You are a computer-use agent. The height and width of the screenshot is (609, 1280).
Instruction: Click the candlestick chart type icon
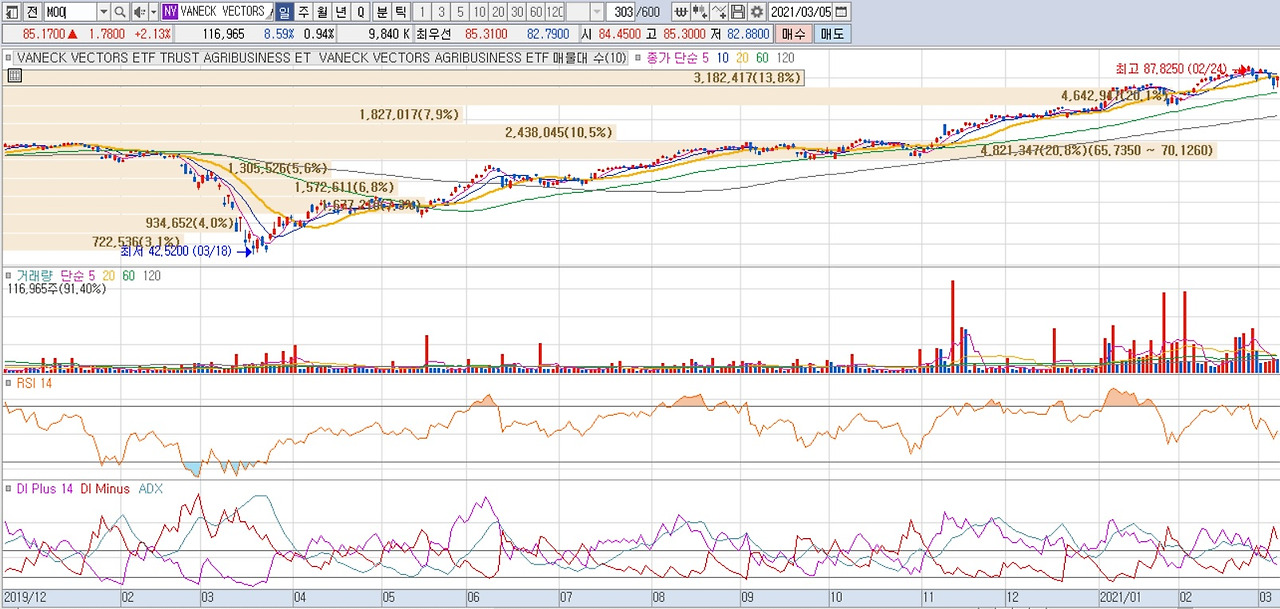tap(699, 12)
